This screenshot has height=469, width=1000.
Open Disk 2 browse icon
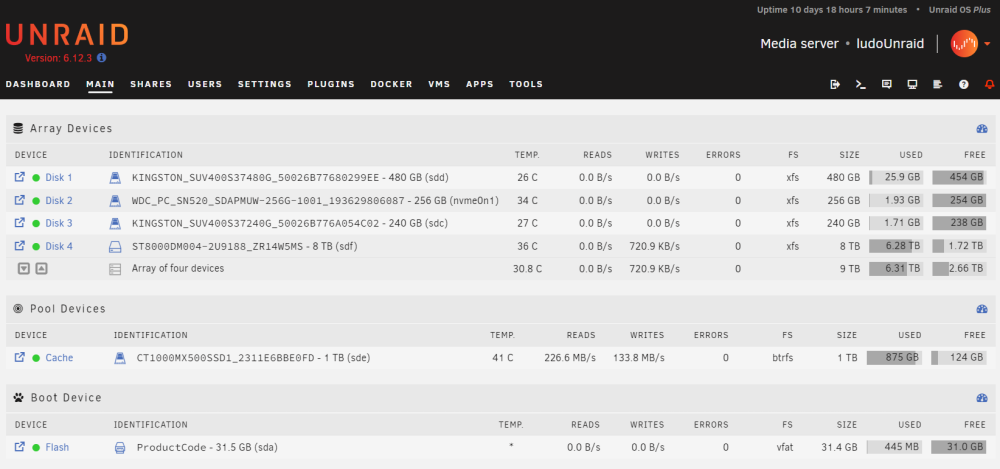20,200
